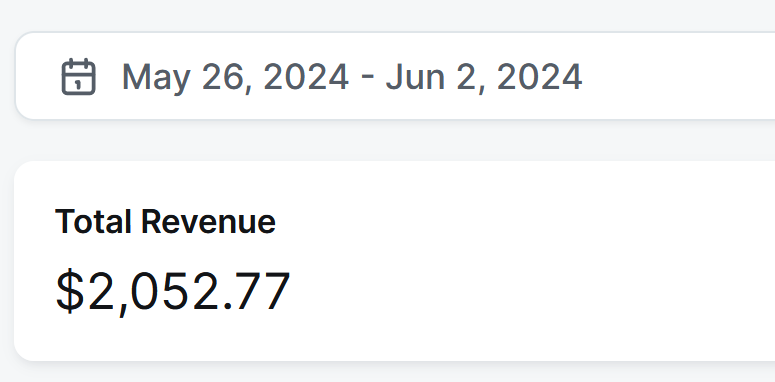Screen dimensions: 775x382
Task: Click the Total Revenue heading
Action: [x=165, y=221]
